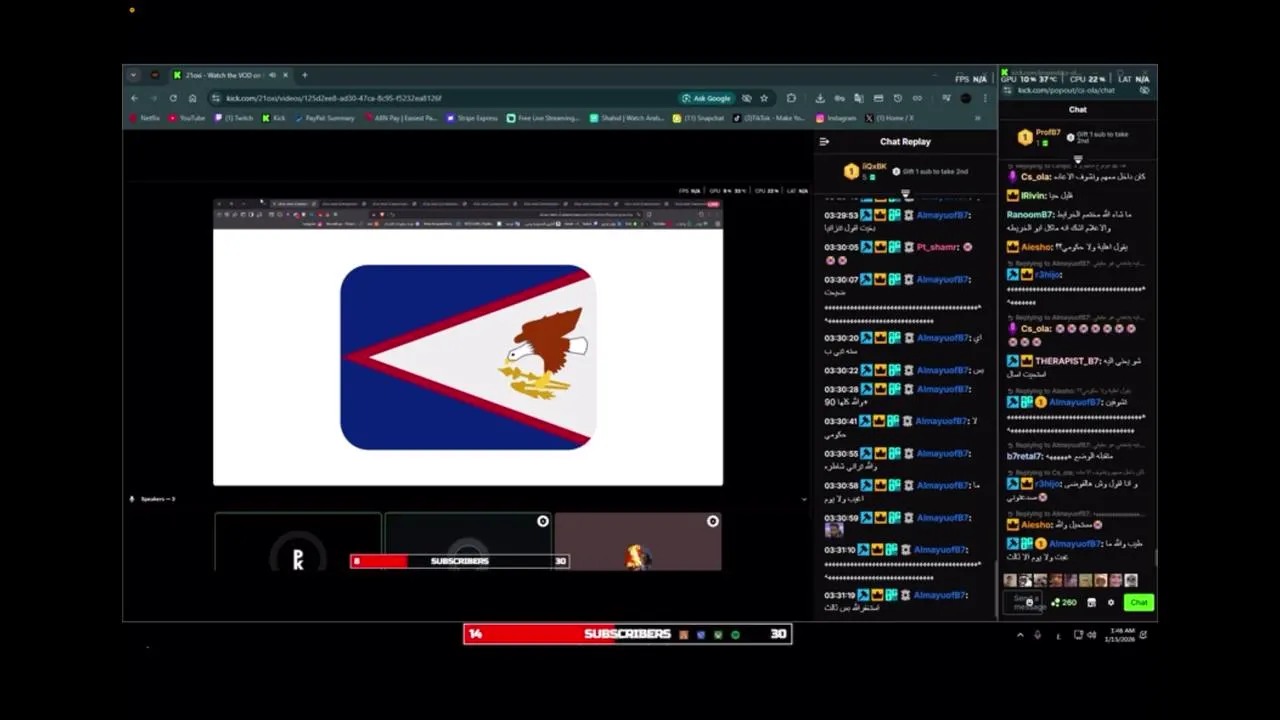1280x720 pixels.
Task: Click the subscribers goal progress bar showing 14
Action: click(627, 634)
